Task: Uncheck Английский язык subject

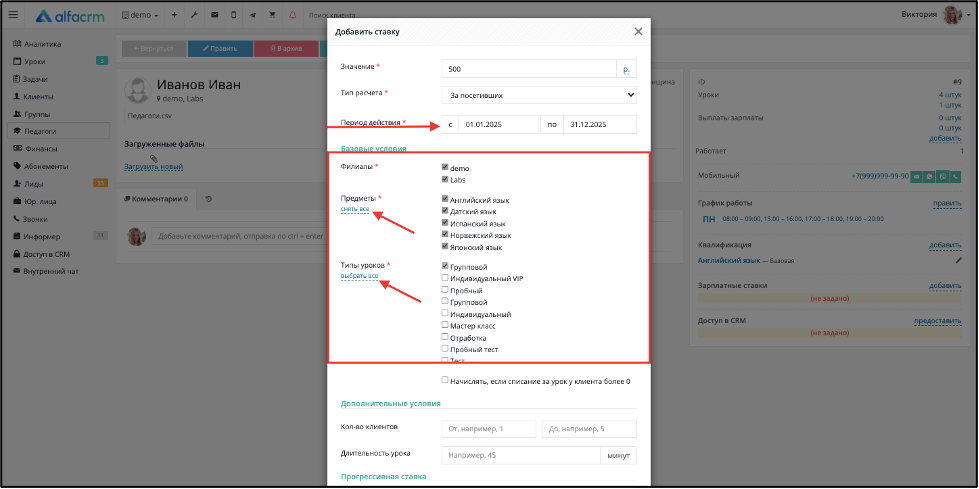Action: tap(445, 200)
